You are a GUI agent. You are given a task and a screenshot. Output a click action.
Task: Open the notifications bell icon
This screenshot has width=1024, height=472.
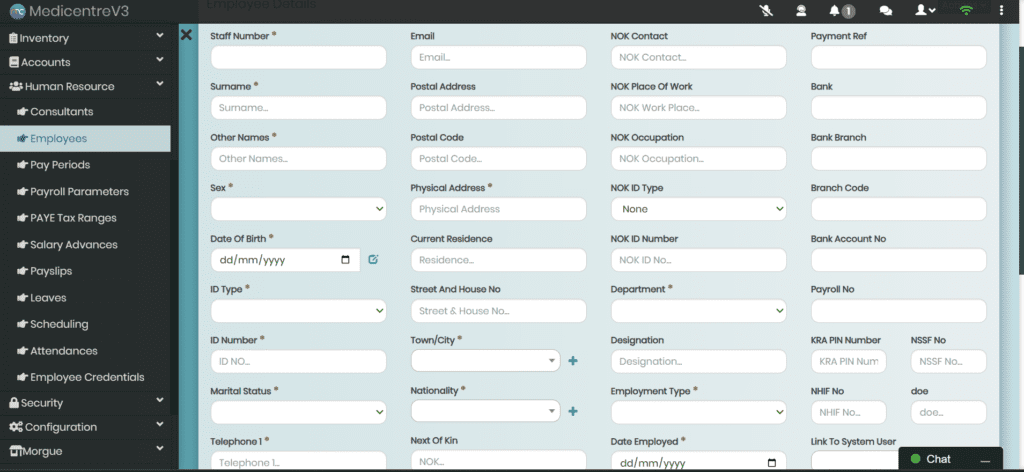[x=835, y=10]
